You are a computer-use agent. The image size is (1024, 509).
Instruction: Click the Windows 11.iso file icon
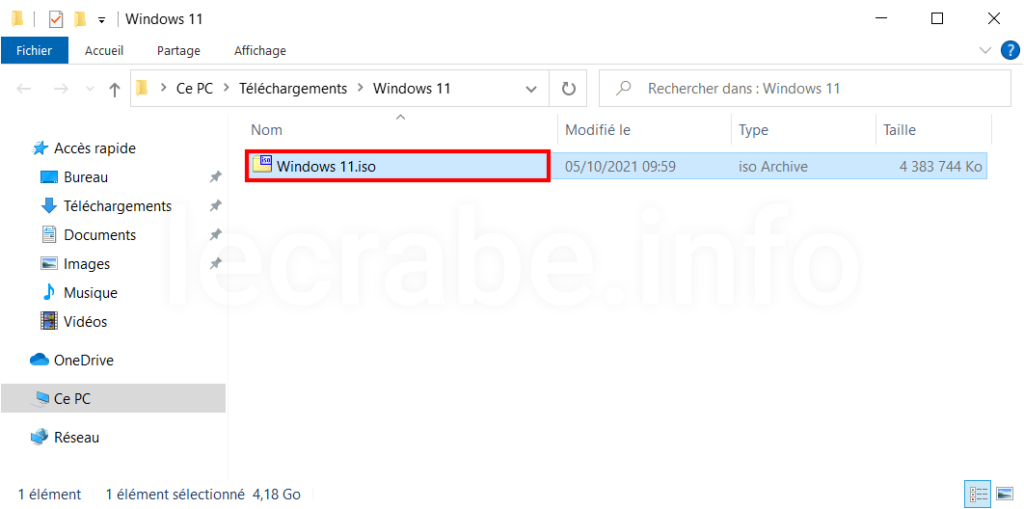[263, 165]
